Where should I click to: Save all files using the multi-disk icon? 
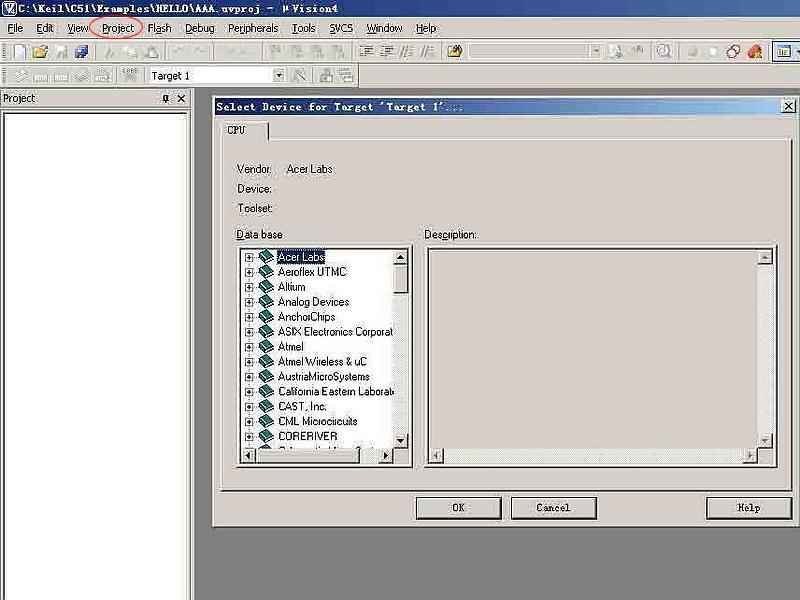click(81, 51)
